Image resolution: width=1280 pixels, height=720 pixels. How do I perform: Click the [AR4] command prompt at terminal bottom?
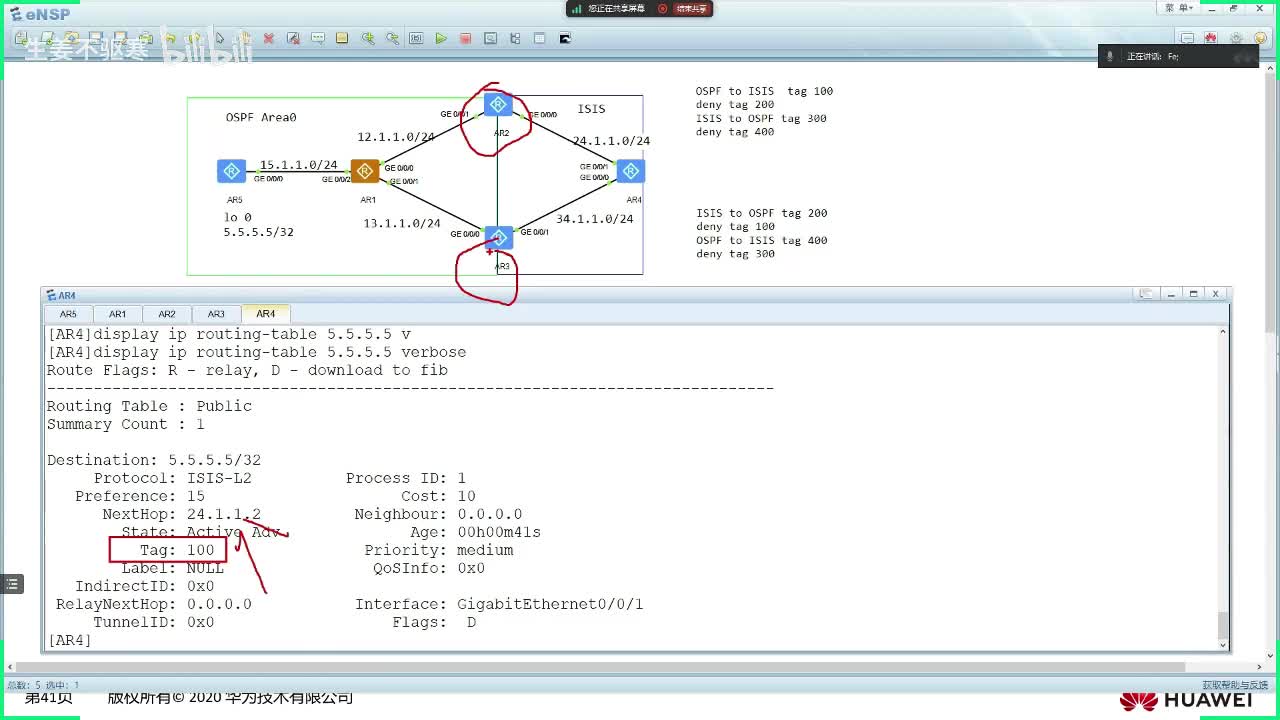click(x=69, y=640)
